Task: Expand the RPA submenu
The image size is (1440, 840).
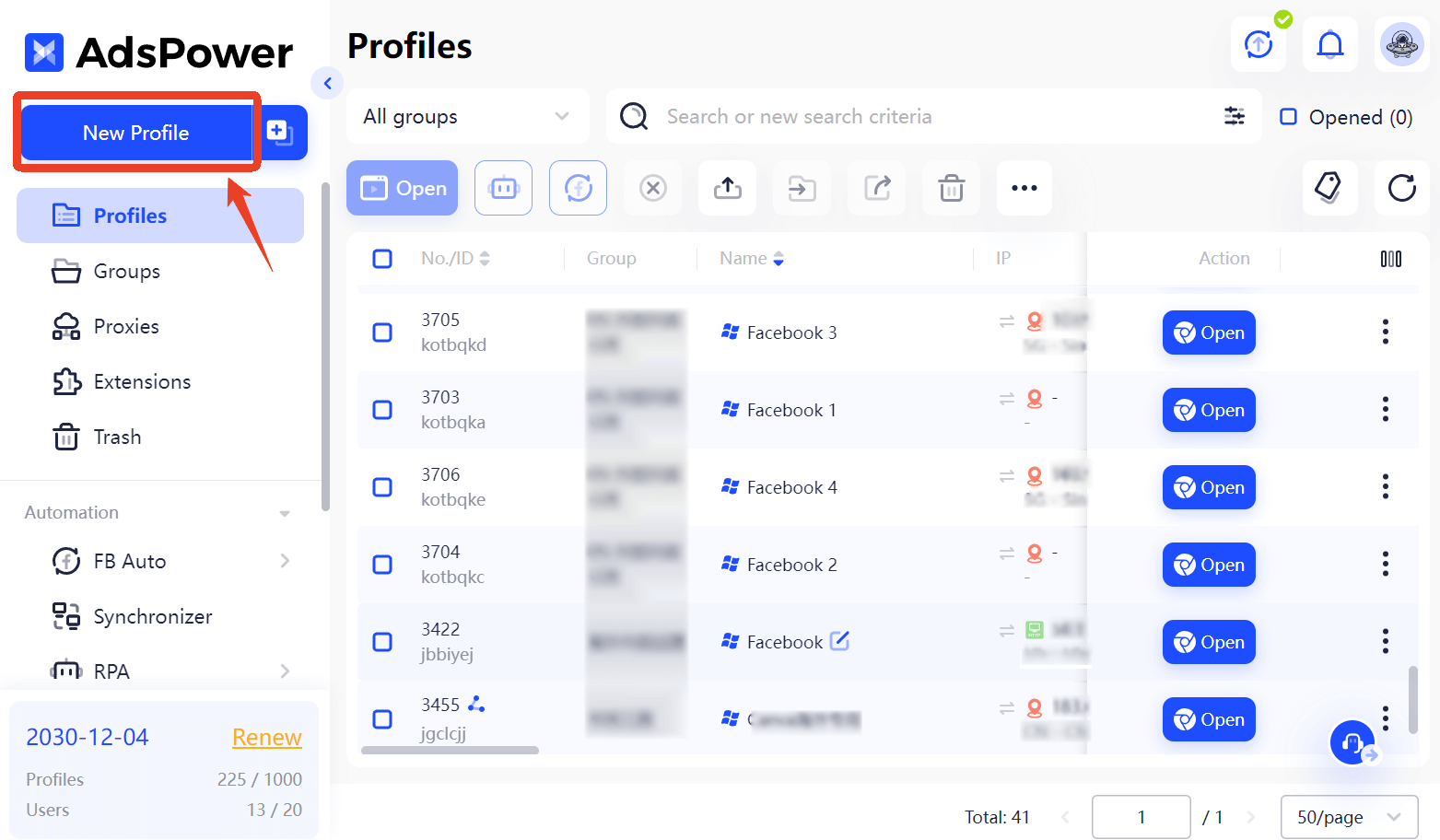Action: point(285,671)
